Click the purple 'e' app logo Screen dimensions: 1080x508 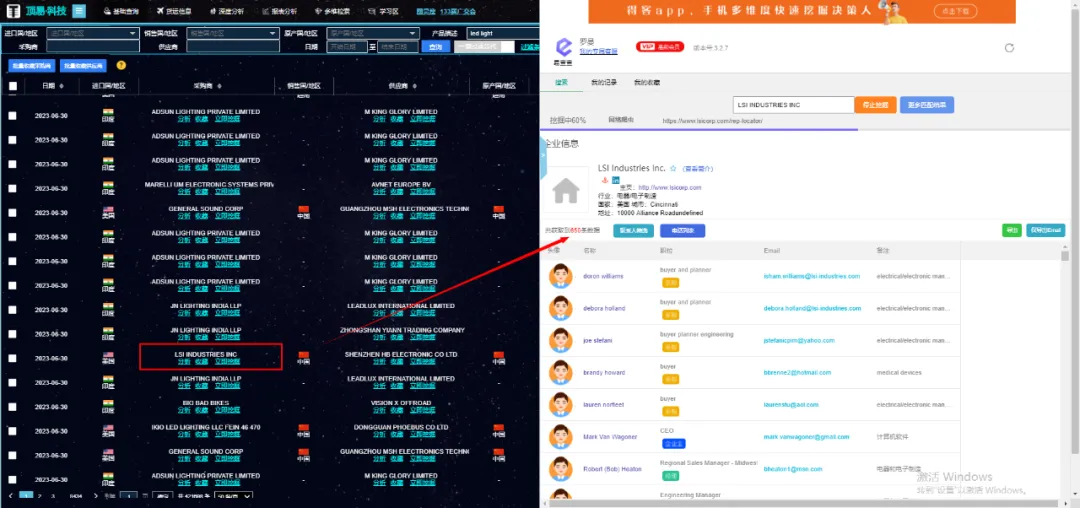(x=564, y=47)
